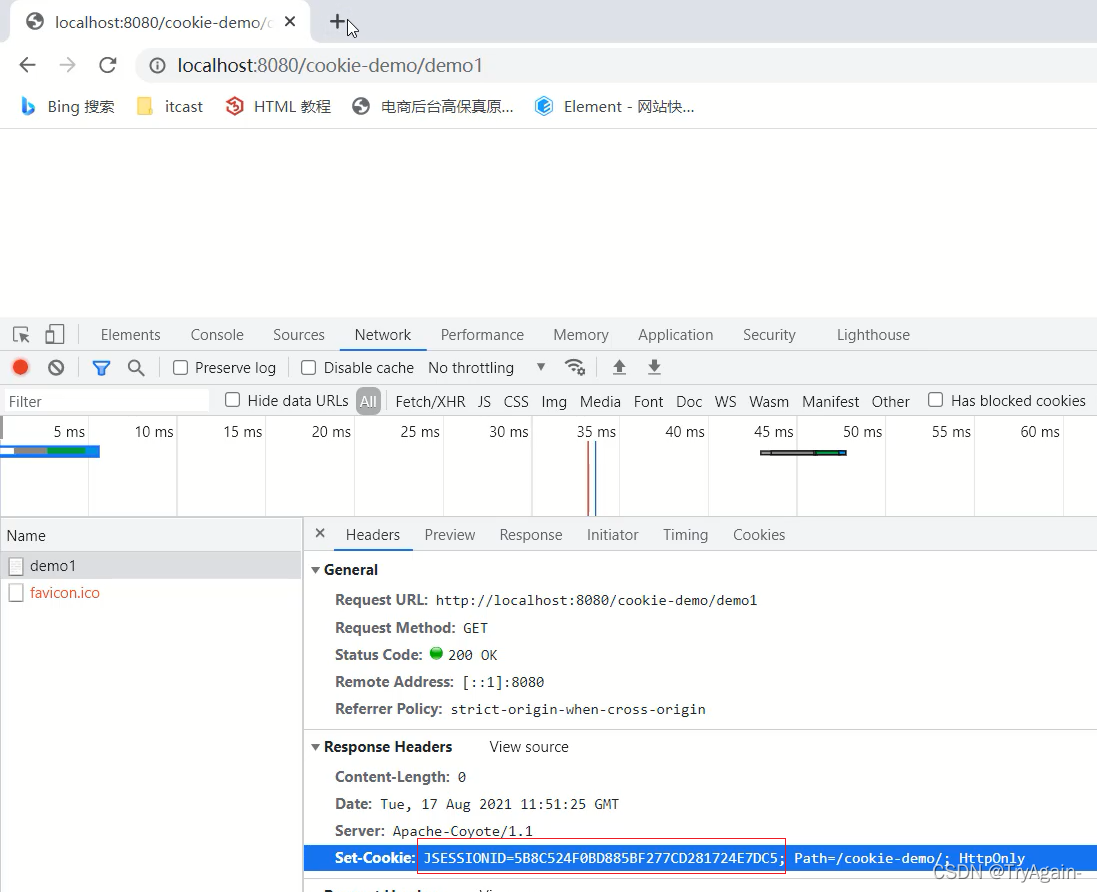Click the site info icon in address bar
Image resolution: width=1097 pixels, height=892 pixels.
pyautogui.click(x=157, y=65)
